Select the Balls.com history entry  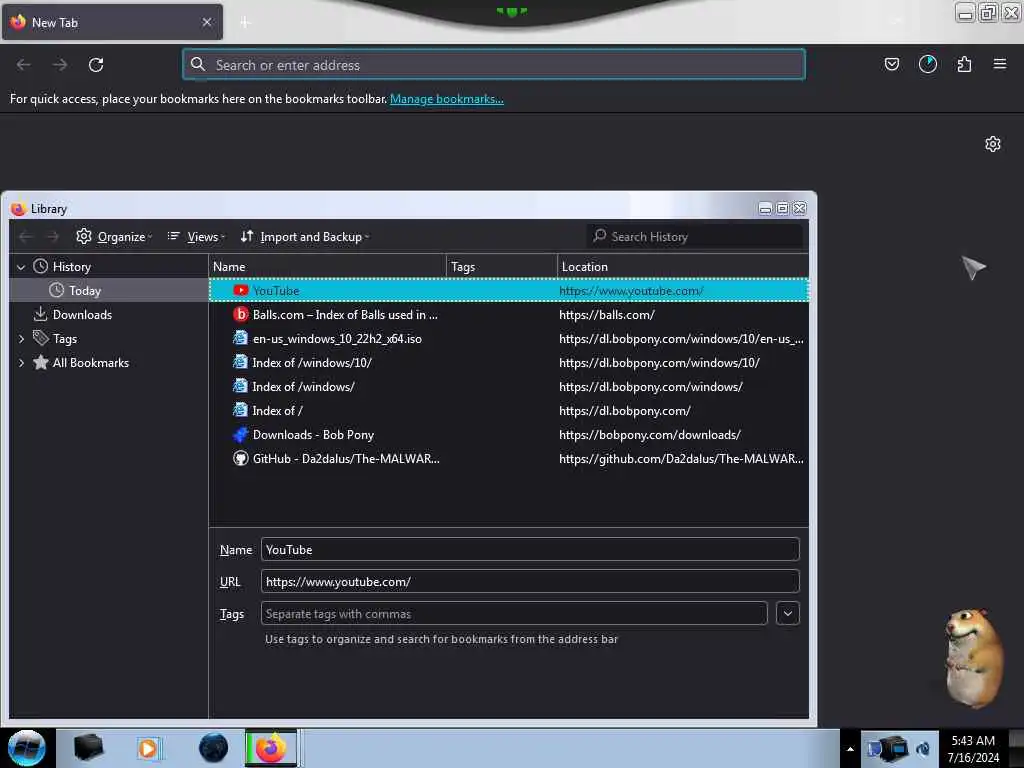(x=509, y=315)
